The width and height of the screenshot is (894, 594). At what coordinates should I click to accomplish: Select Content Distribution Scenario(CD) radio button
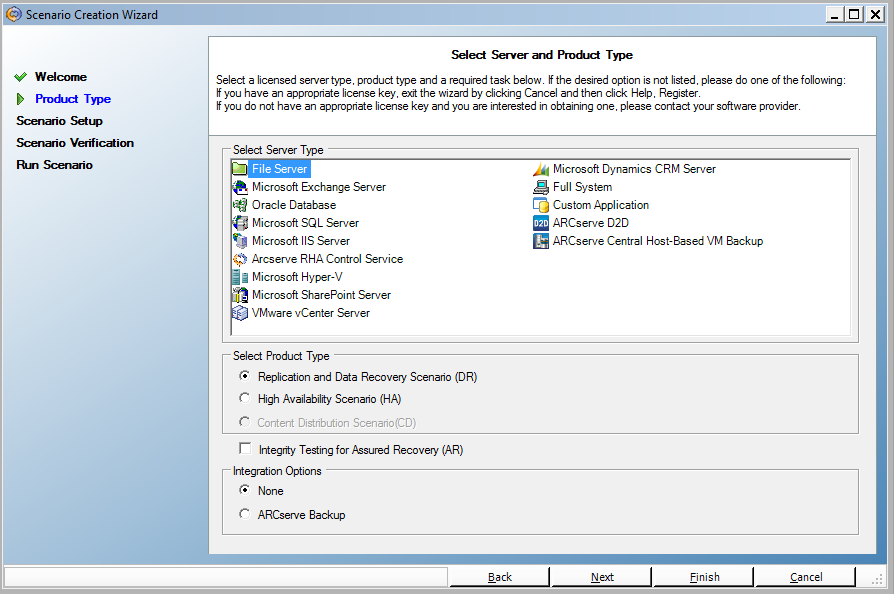pyautogui.click(x=245, y=422)
